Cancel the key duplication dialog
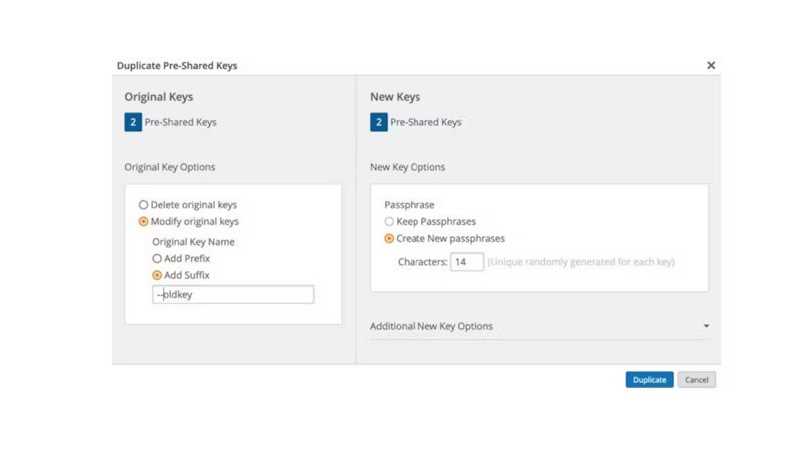805x459 pixels. [696, 380]
